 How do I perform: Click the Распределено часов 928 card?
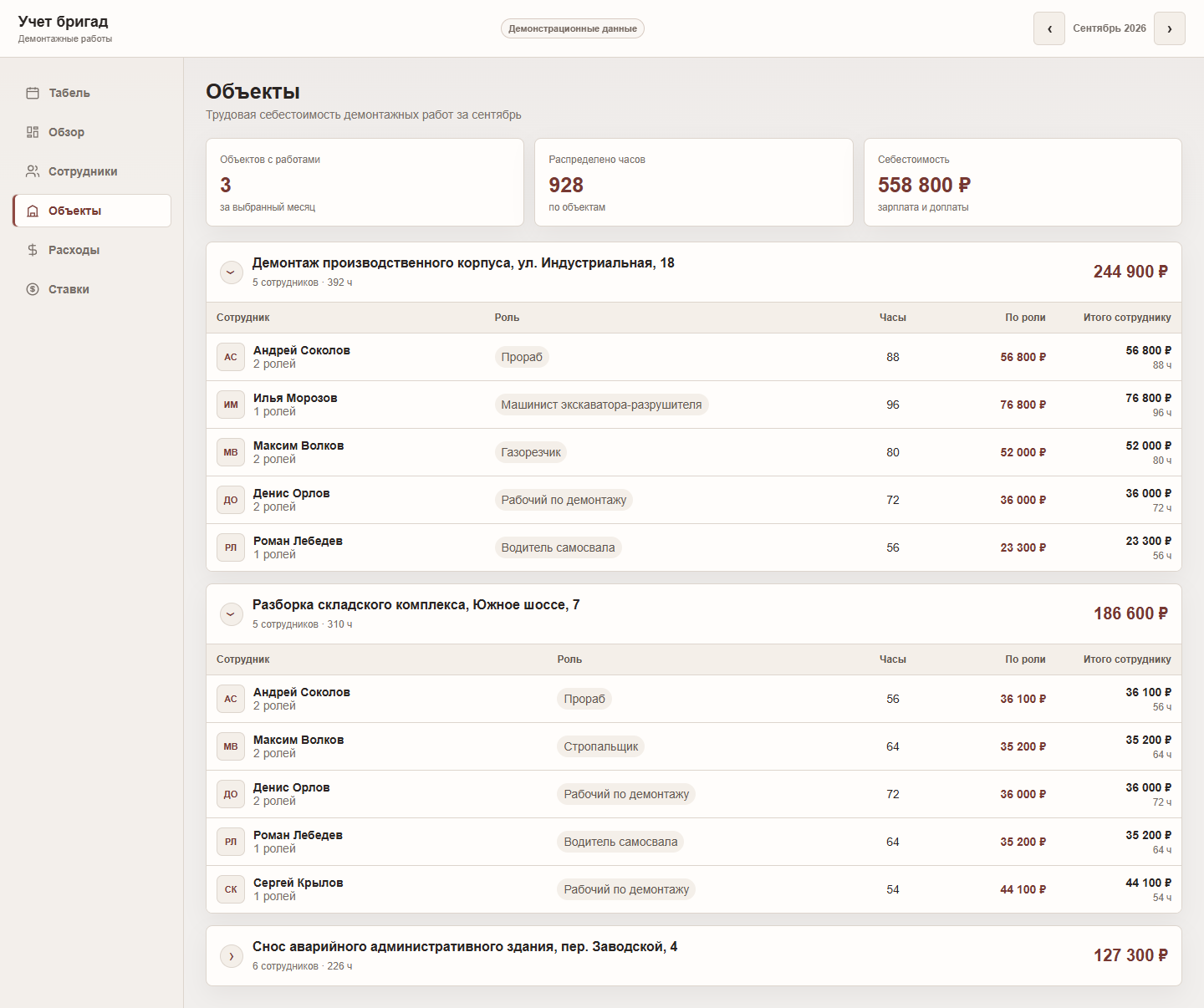point(694,182)
